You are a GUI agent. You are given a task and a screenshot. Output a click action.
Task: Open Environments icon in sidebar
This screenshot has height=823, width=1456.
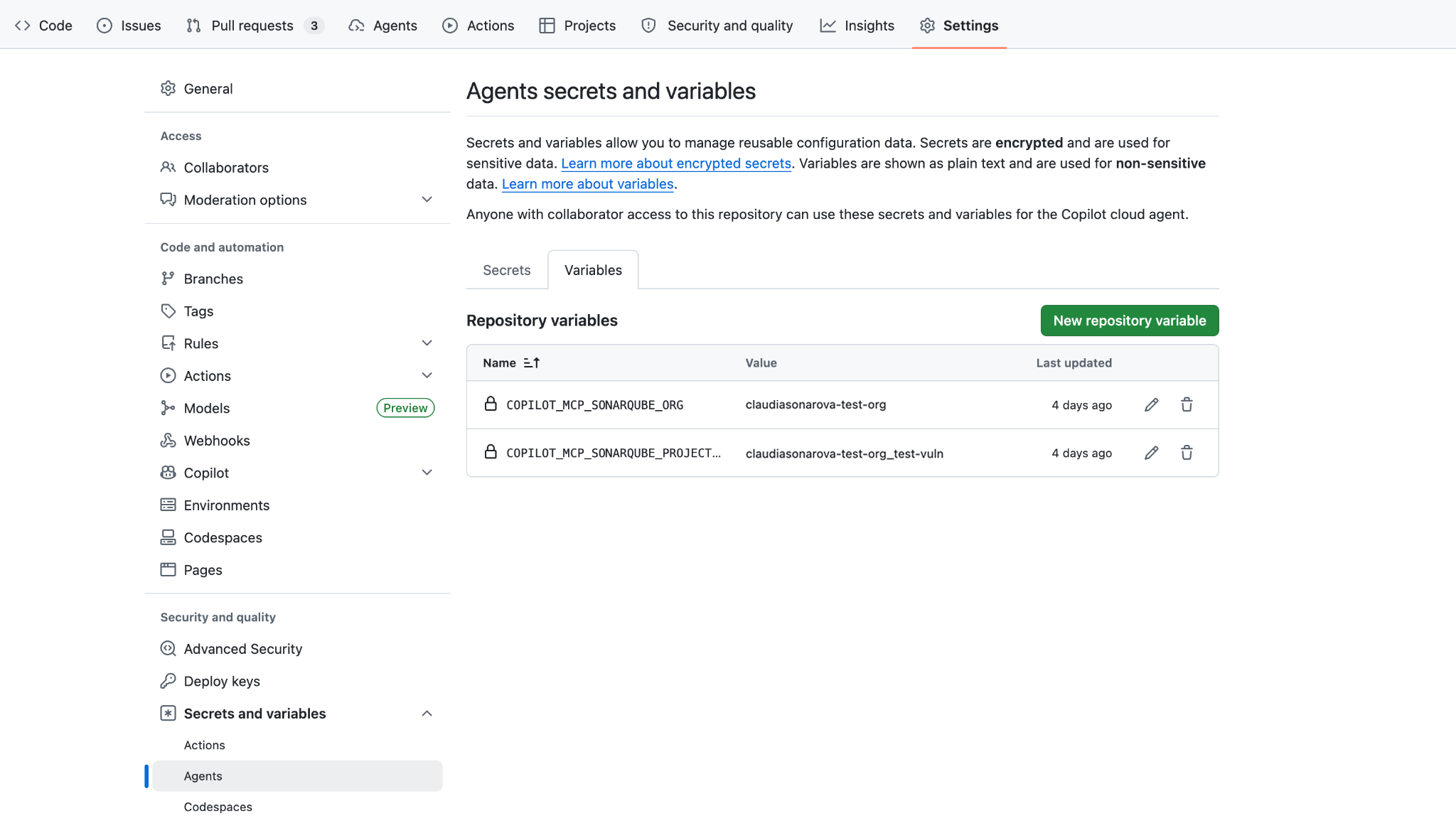[x=168, y=505]
